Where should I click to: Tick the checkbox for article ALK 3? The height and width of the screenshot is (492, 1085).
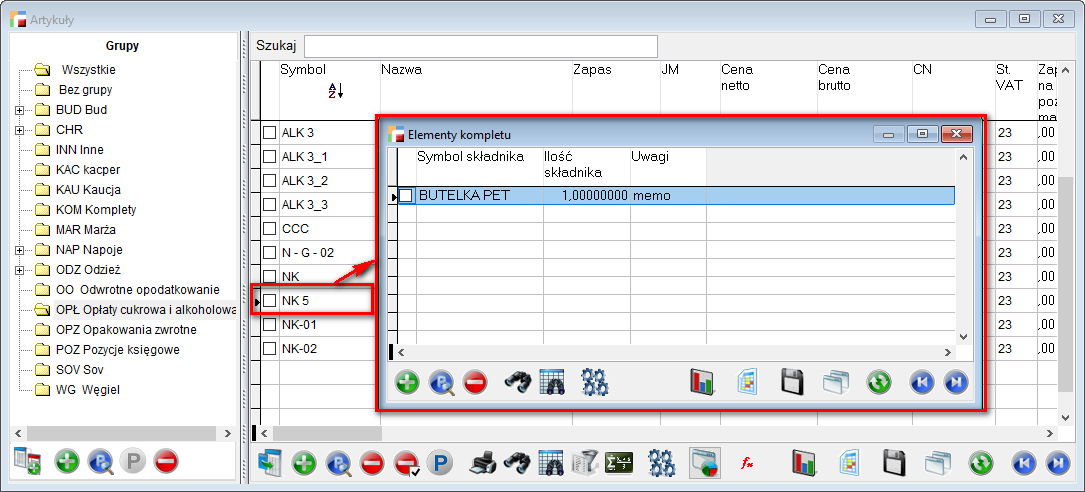pyautogui.click(x=270, y=132)
